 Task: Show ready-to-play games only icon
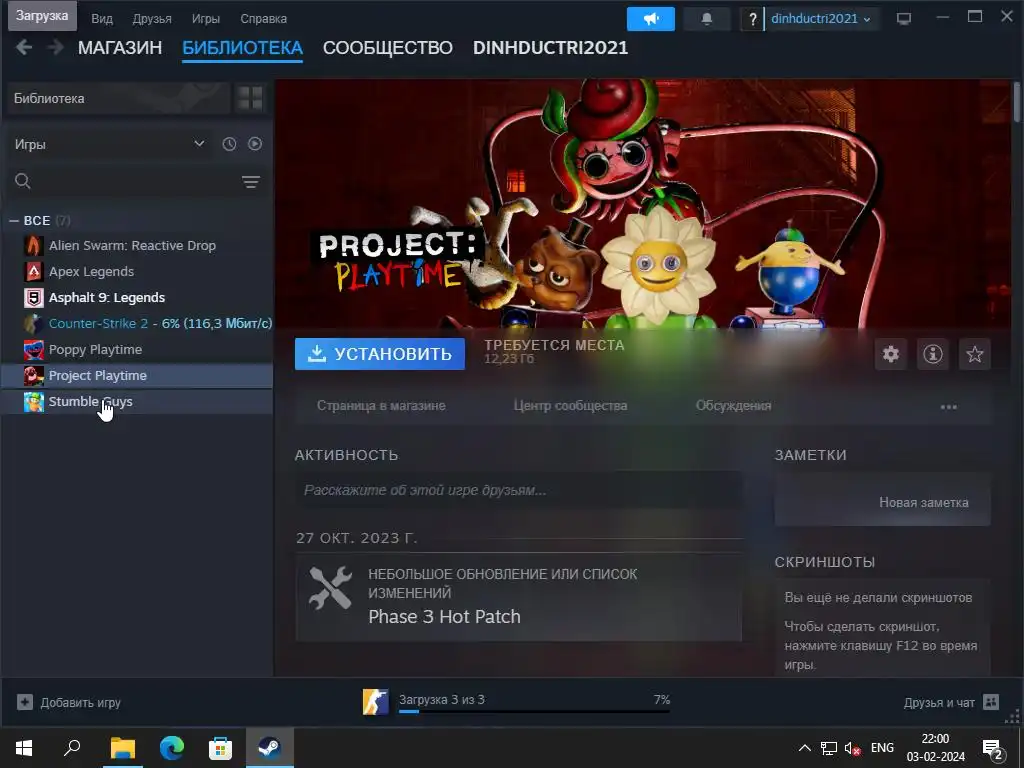pos(255,144)
